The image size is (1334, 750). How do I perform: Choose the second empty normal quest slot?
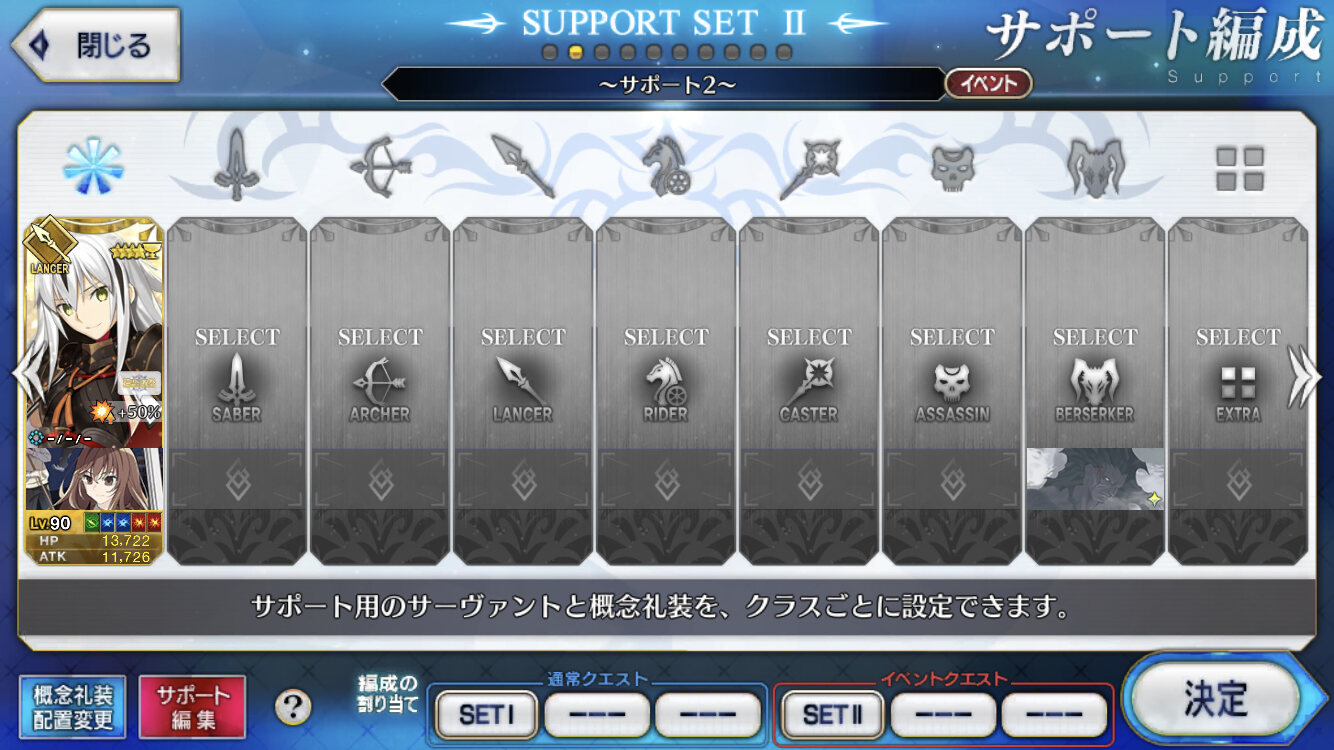coord(708,714)
